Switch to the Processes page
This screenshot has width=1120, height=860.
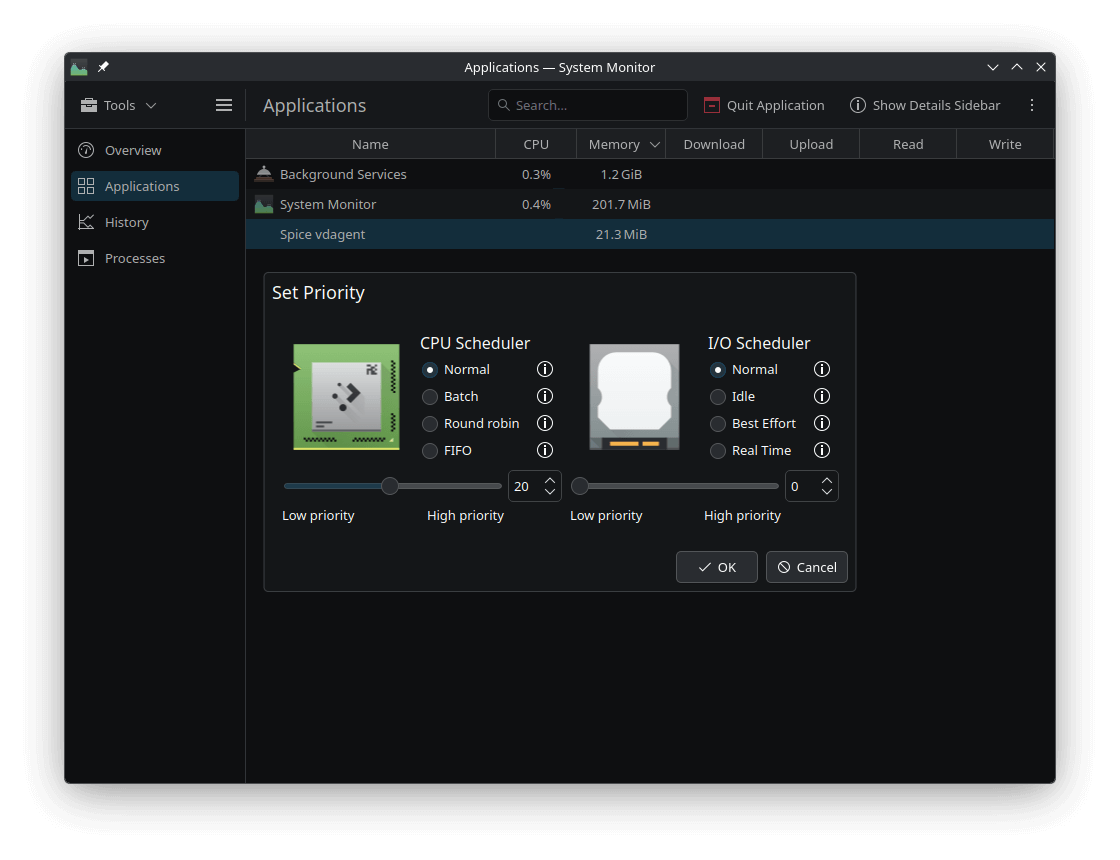(x=135, y=258)
